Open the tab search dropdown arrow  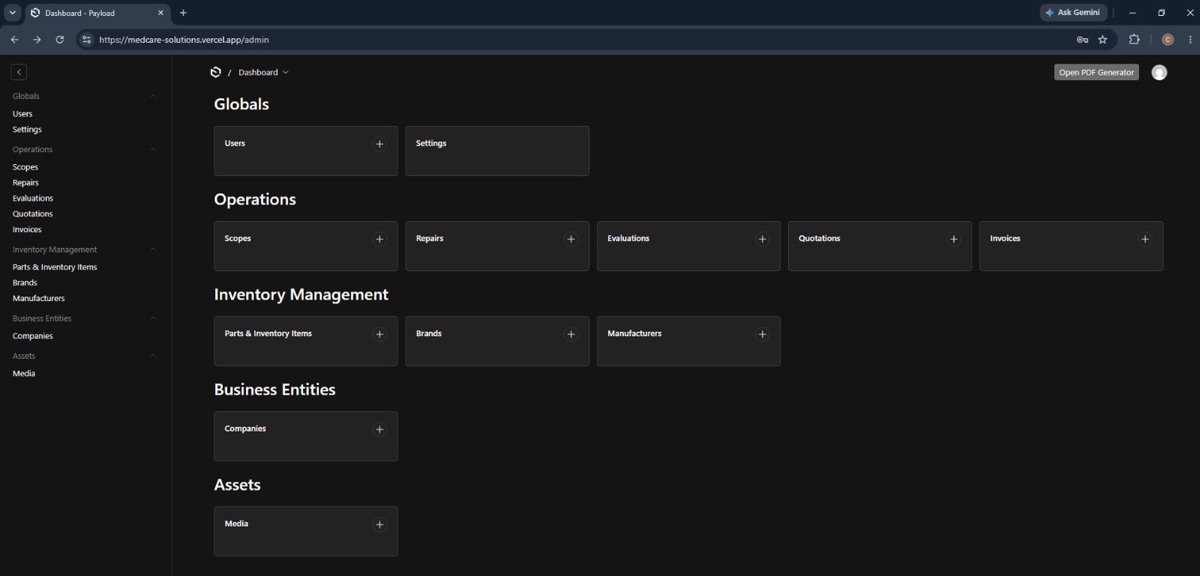[13, 13]
